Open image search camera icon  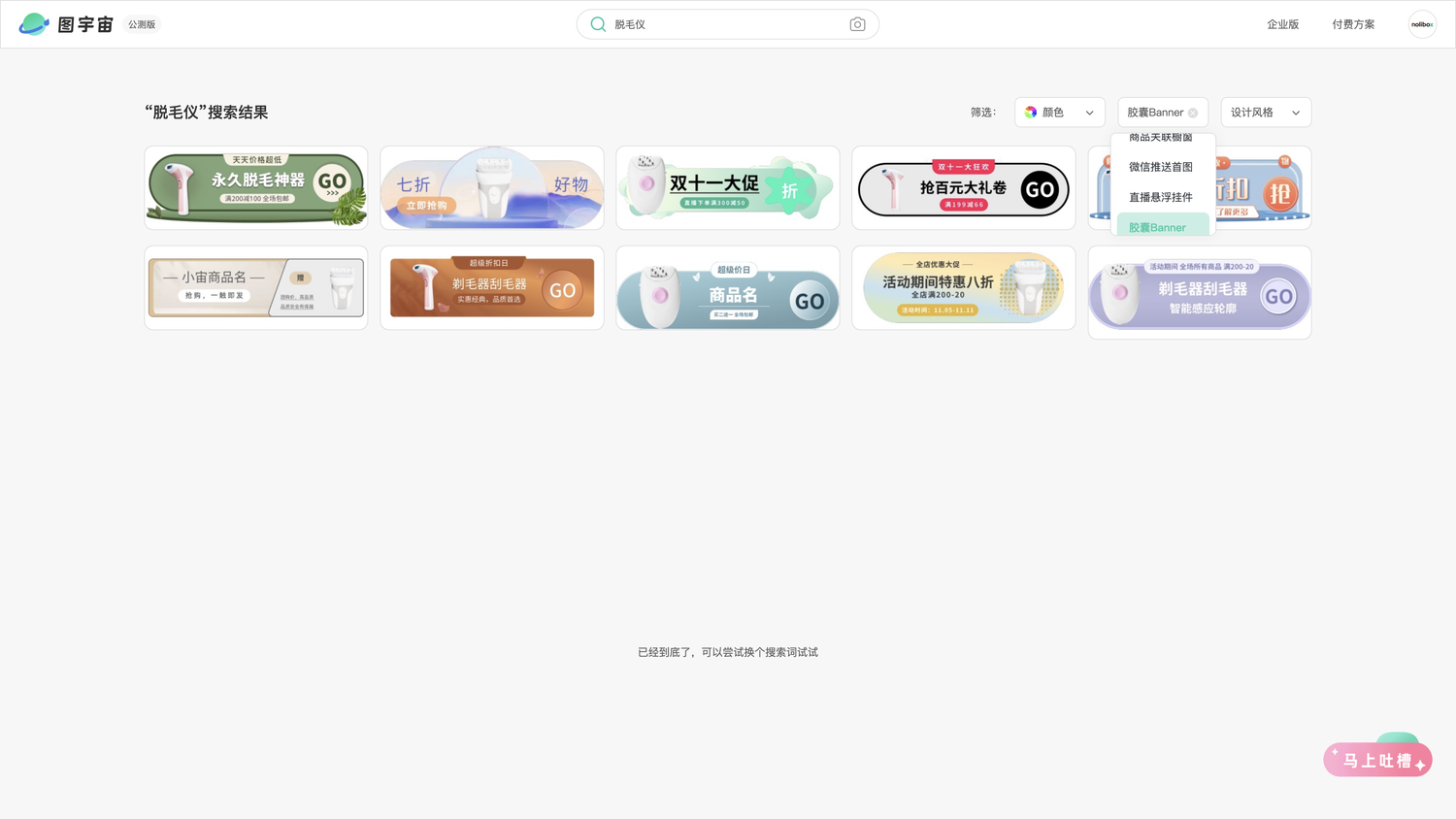(857, 24)
